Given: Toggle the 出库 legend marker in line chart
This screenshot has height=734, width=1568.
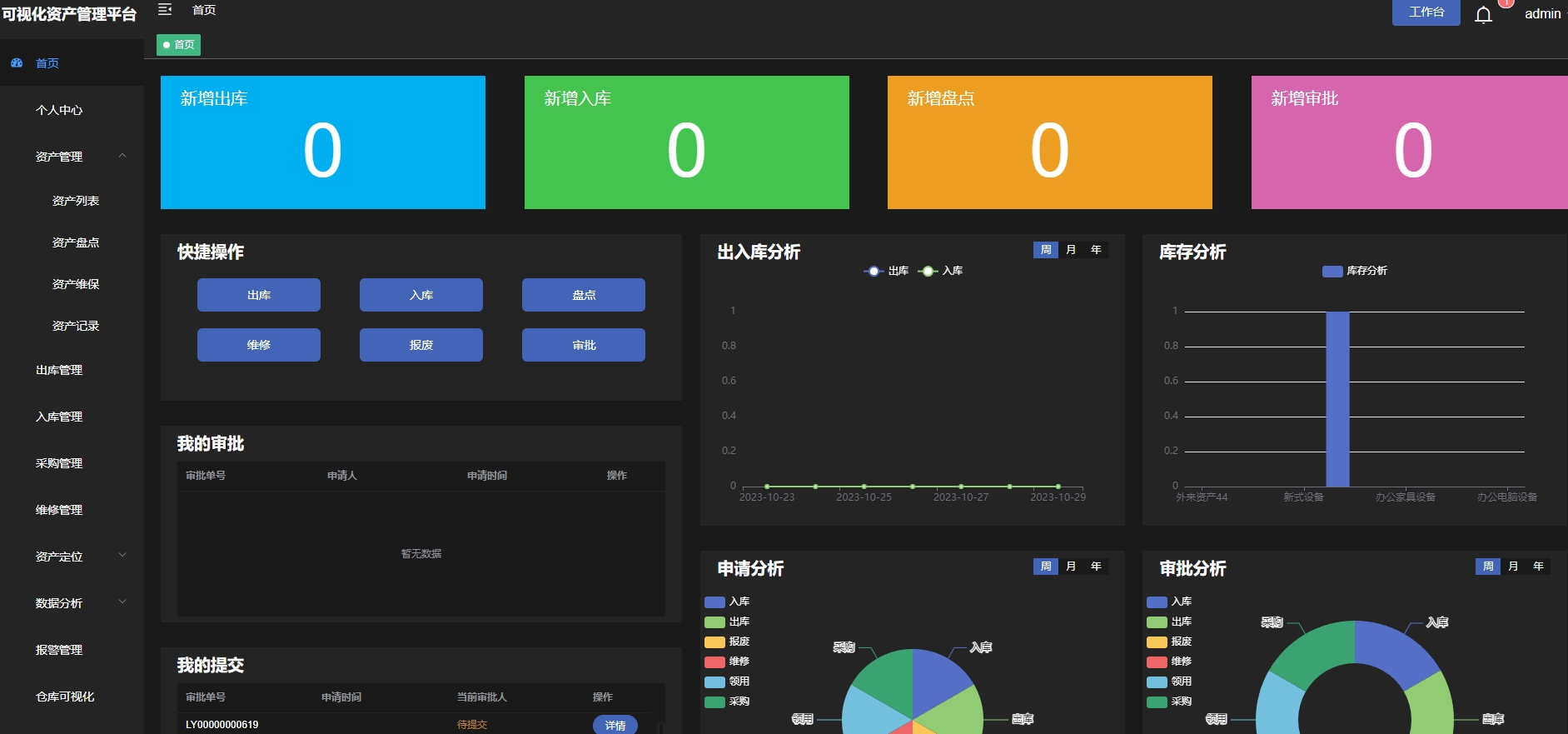Looking at the screenshot, I should tap(873, 271).
